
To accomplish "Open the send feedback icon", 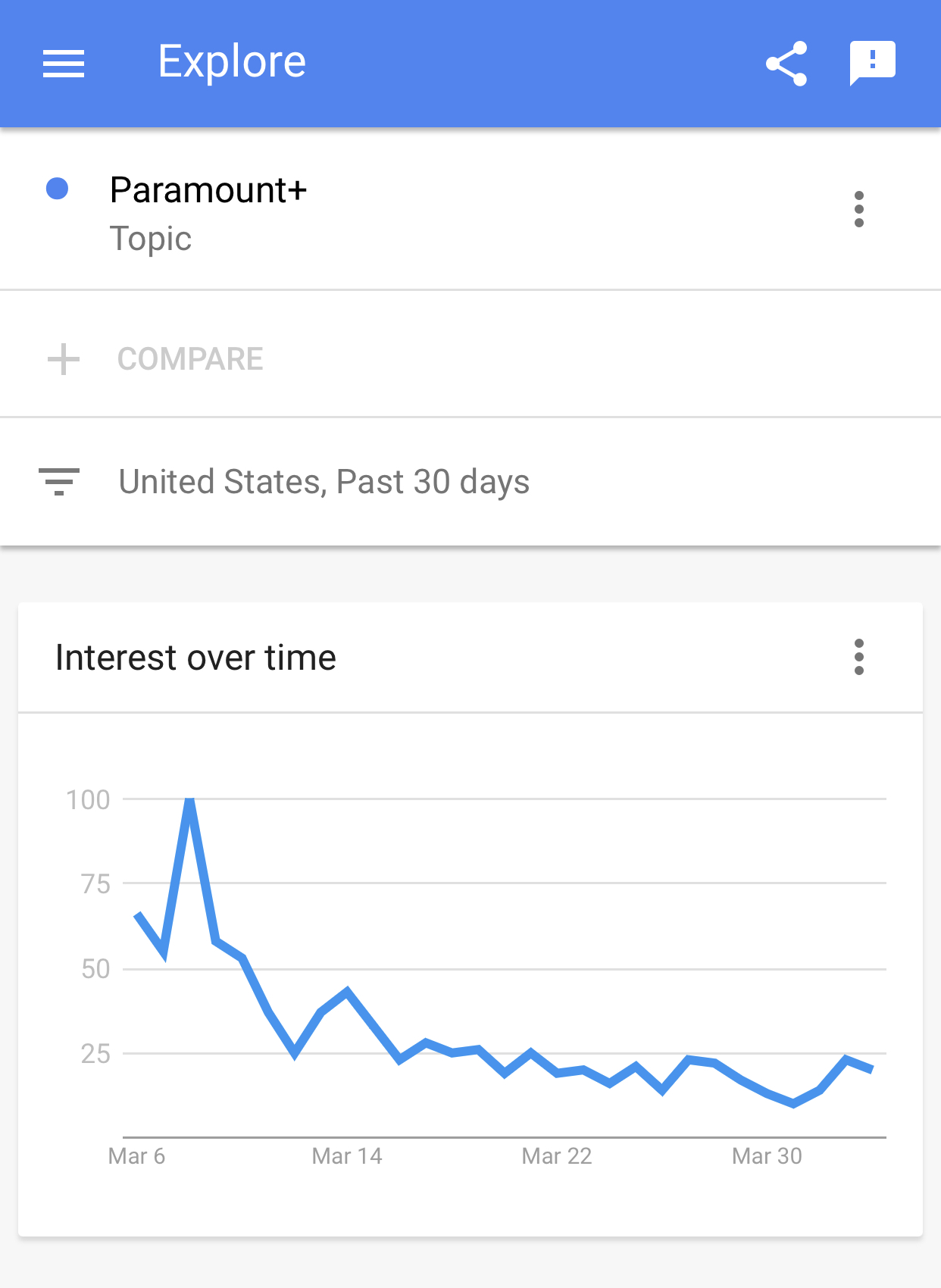I will coord(873,64).
